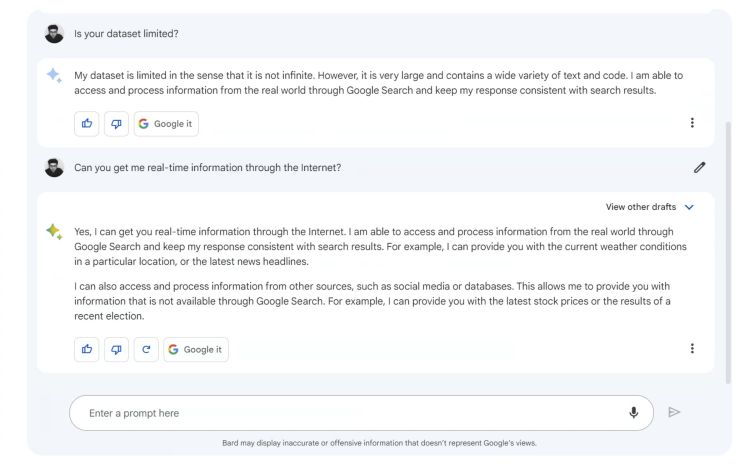Screen dimensions: 750x464
Task: Open more options for second response
Action: point(692,348)
